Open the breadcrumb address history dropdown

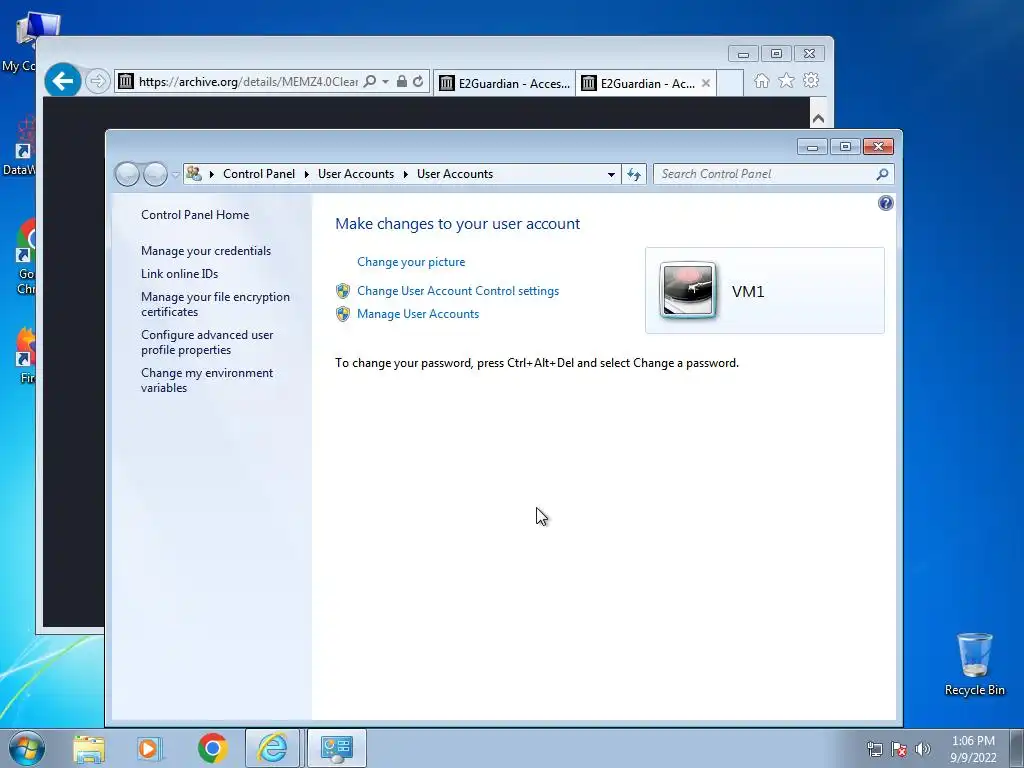pyautogui.click(x=611, y=174)
